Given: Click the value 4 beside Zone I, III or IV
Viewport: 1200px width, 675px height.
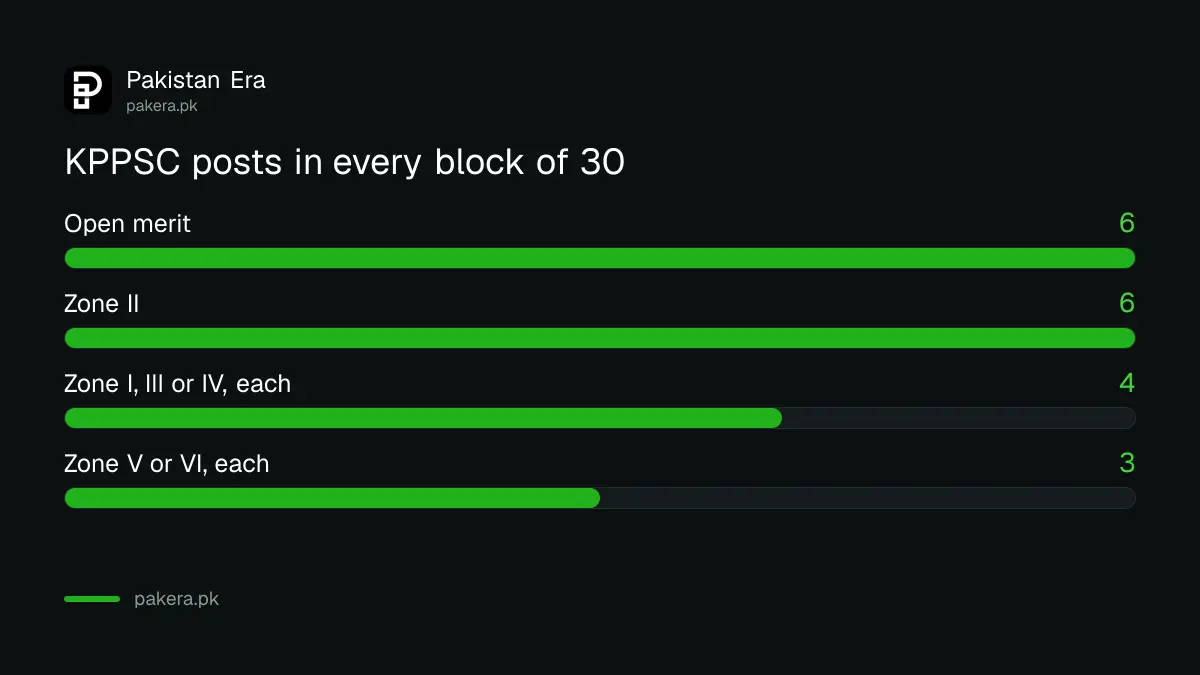Looking at the screenshot, I should coord(1127,383).
